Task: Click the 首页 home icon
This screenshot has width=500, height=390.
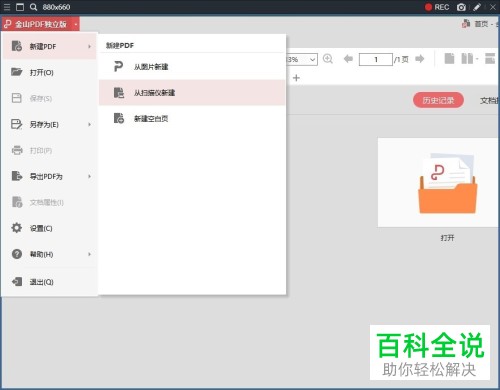Action: tap(466, 24)
